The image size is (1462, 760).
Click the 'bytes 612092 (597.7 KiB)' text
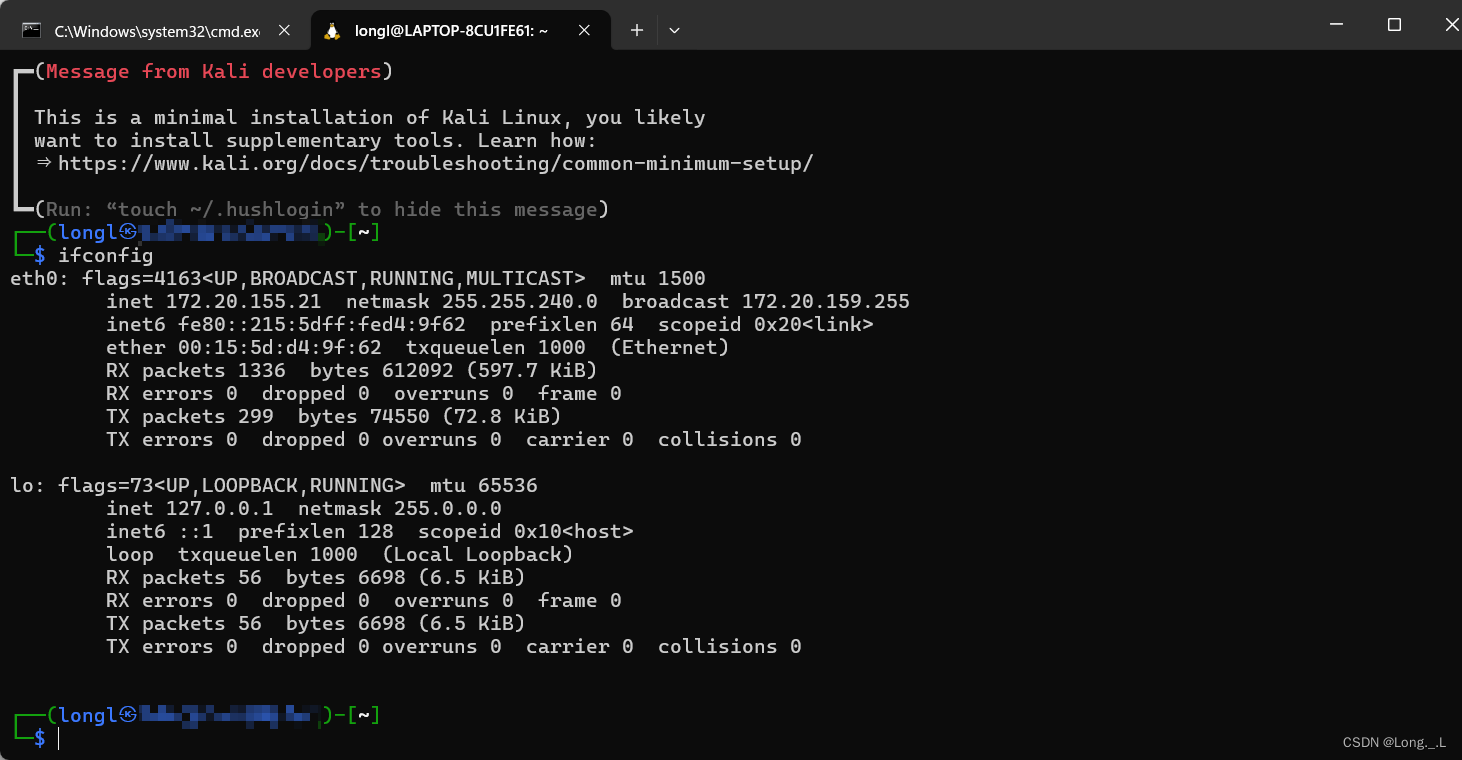pyautogui.click(x=454, y=370)
